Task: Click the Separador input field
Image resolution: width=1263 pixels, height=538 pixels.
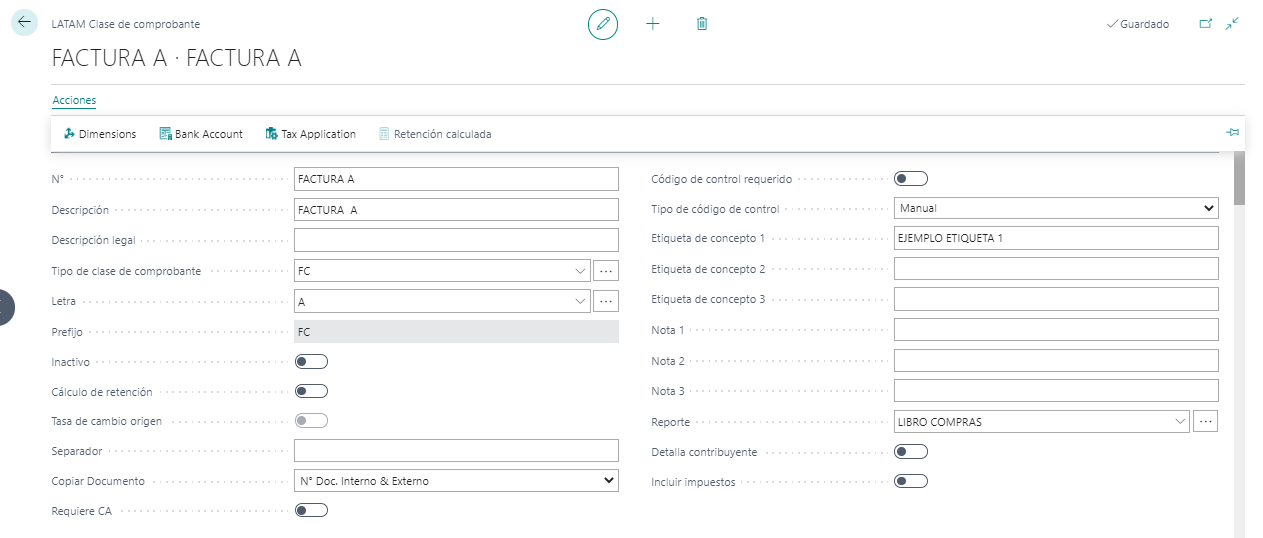Action: pos(456,451)
